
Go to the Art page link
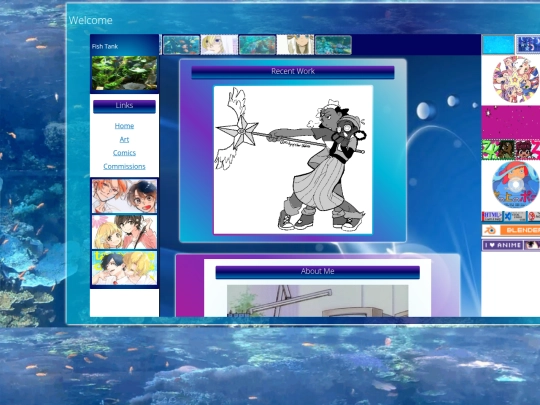(x=124, y=139)
